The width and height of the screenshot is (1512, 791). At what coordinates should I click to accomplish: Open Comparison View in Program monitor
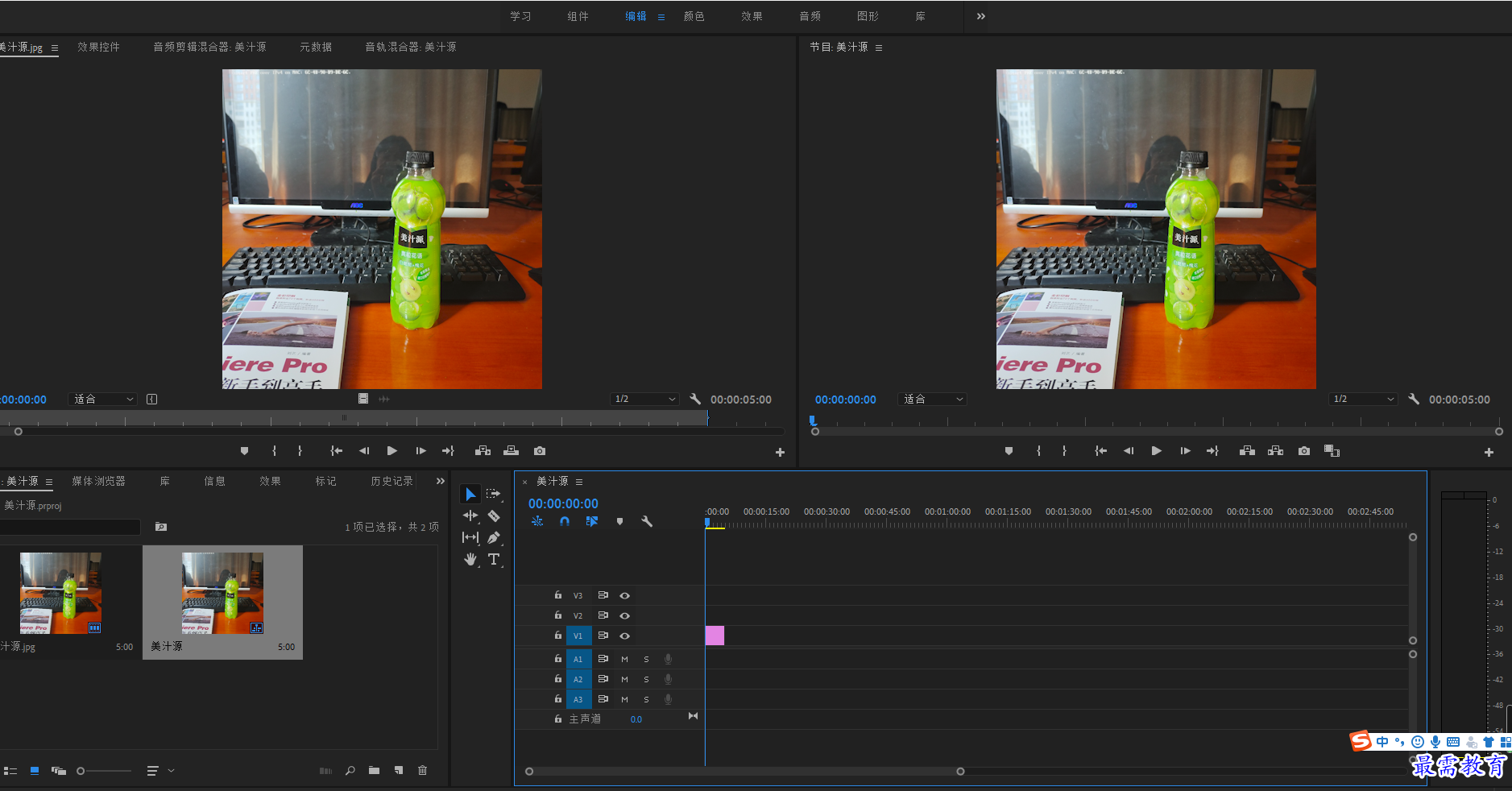click(1332, 451)
